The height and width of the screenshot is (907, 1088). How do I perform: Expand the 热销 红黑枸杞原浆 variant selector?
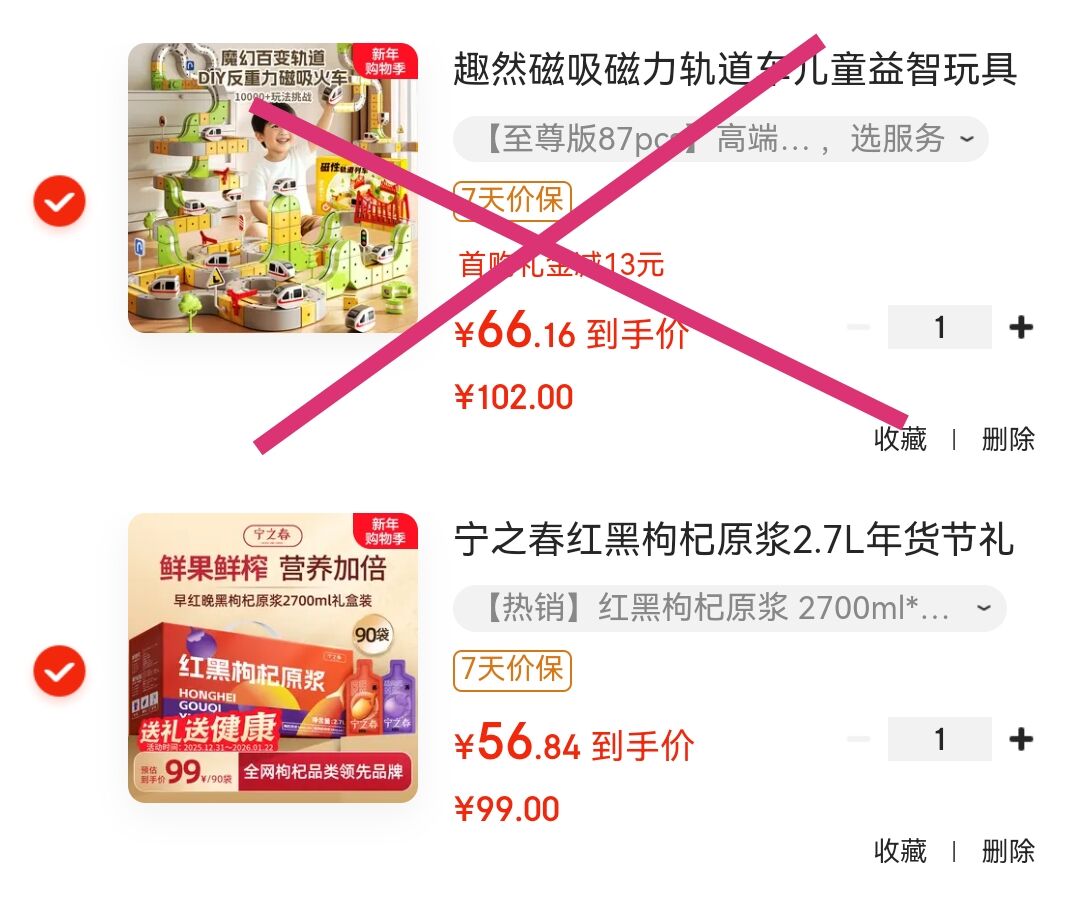tap(729, 609)
